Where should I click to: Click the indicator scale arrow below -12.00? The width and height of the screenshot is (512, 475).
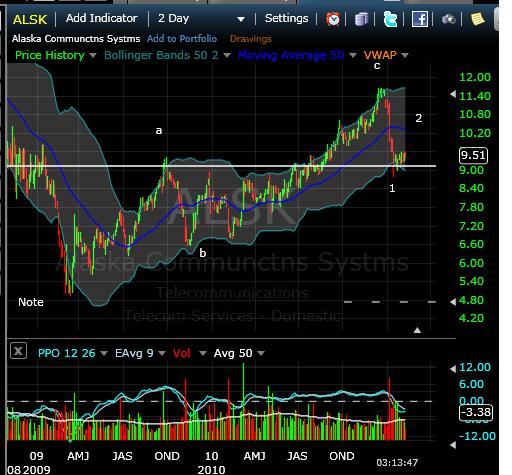(x=453, y=445)
